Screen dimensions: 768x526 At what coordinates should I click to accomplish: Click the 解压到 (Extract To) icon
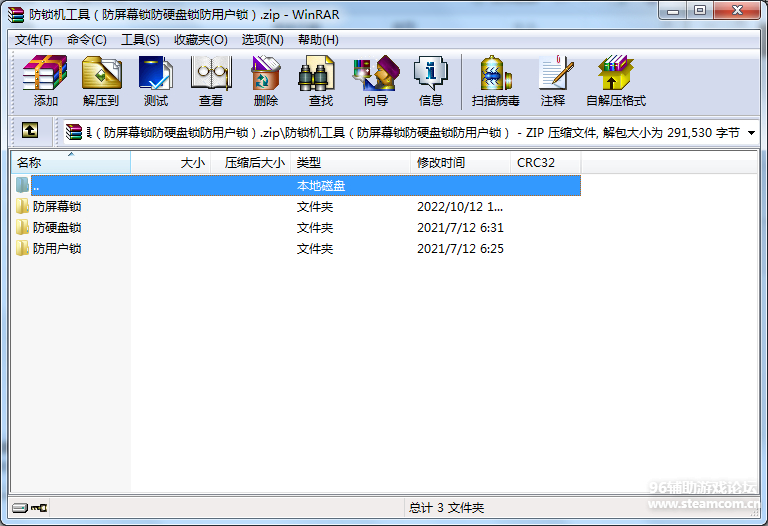click(100, 81)
